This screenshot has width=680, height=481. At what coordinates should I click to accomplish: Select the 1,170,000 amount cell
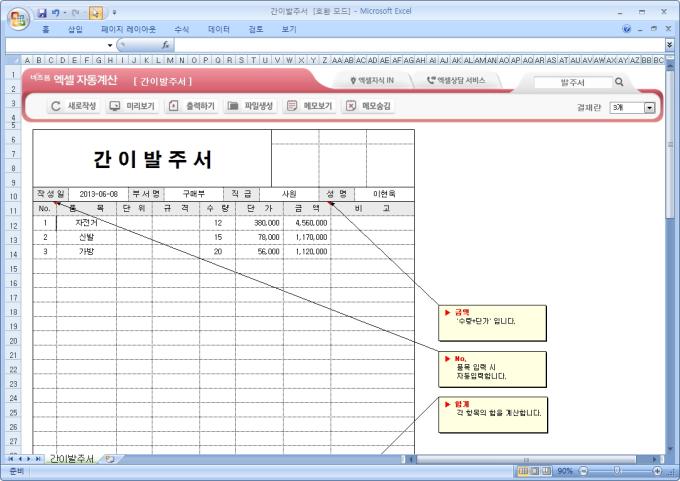307,237
